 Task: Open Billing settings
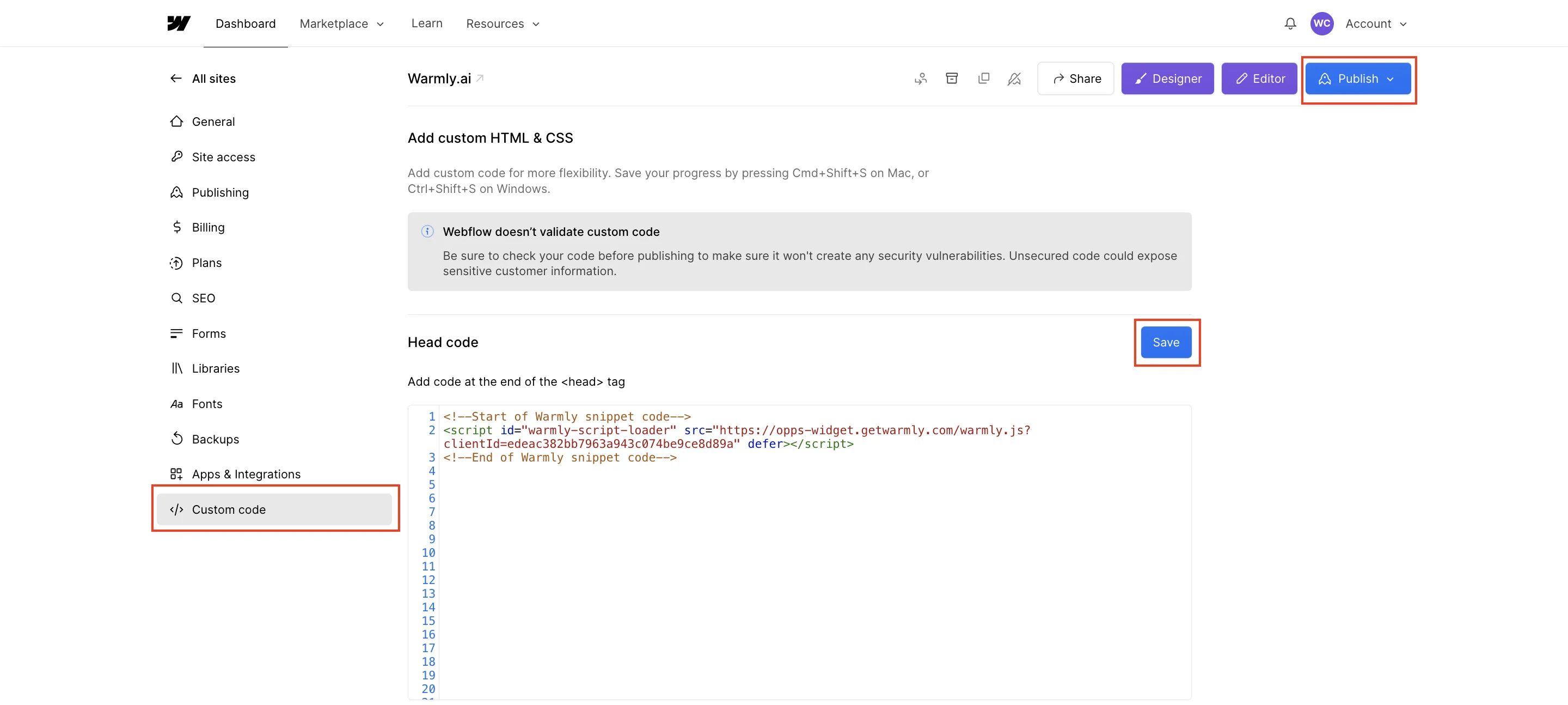[x=274, y=227]
